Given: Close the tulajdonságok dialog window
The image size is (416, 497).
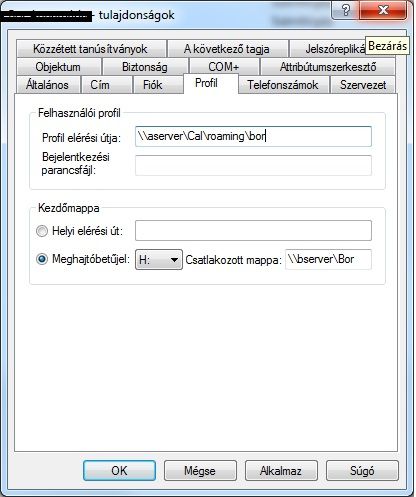Looking at the screenshot, I should 383,10.
